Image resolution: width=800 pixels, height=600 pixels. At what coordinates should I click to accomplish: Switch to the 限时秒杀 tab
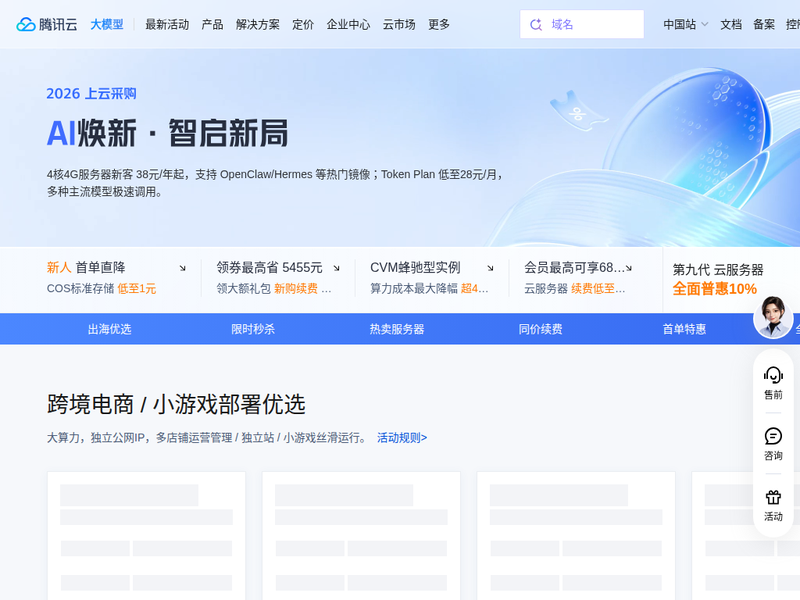click(x=253, y=329)
